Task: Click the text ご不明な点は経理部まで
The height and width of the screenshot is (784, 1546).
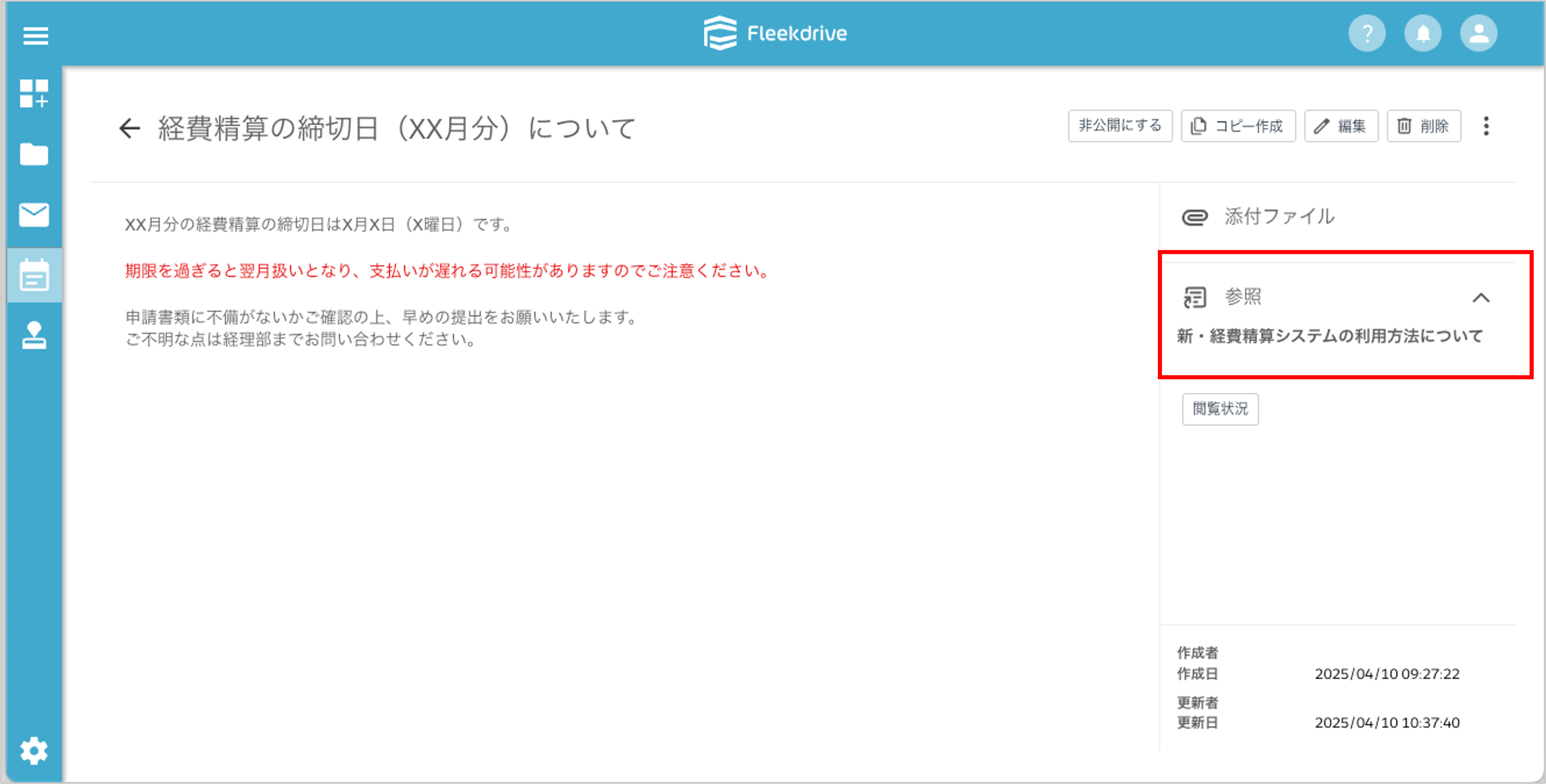Action: pyautogui.click(x=301, y=340)
